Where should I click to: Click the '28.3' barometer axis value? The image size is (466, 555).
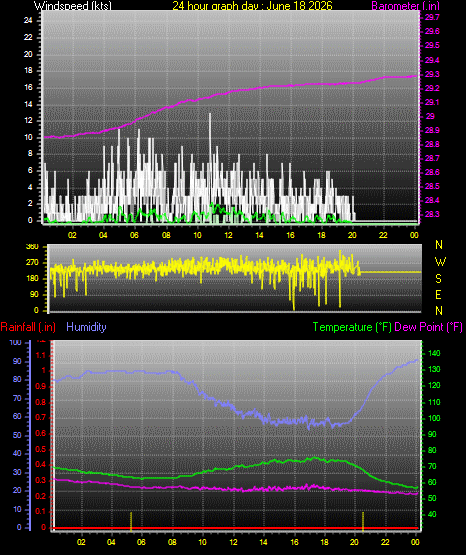[x=432, y=214]
